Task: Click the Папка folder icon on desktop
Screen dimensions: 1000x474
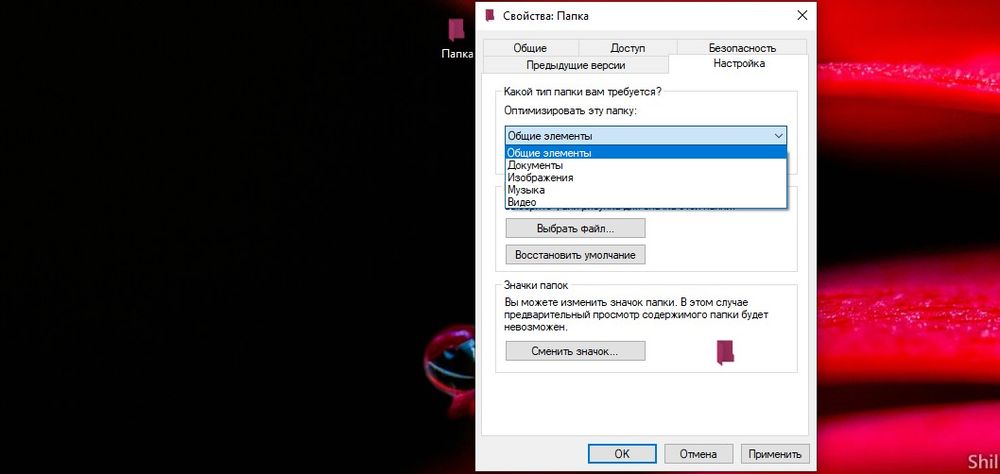Action: (x=457, y=30)
